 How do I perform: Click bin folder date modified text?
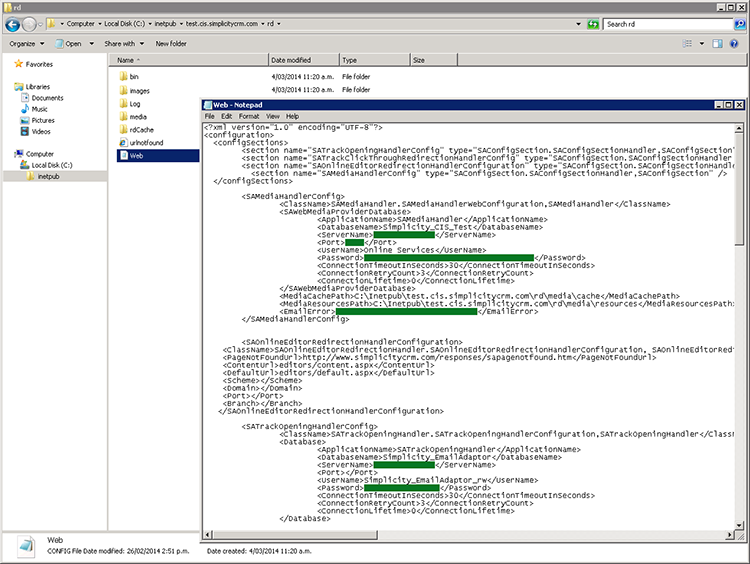click(x=302, y=77)
